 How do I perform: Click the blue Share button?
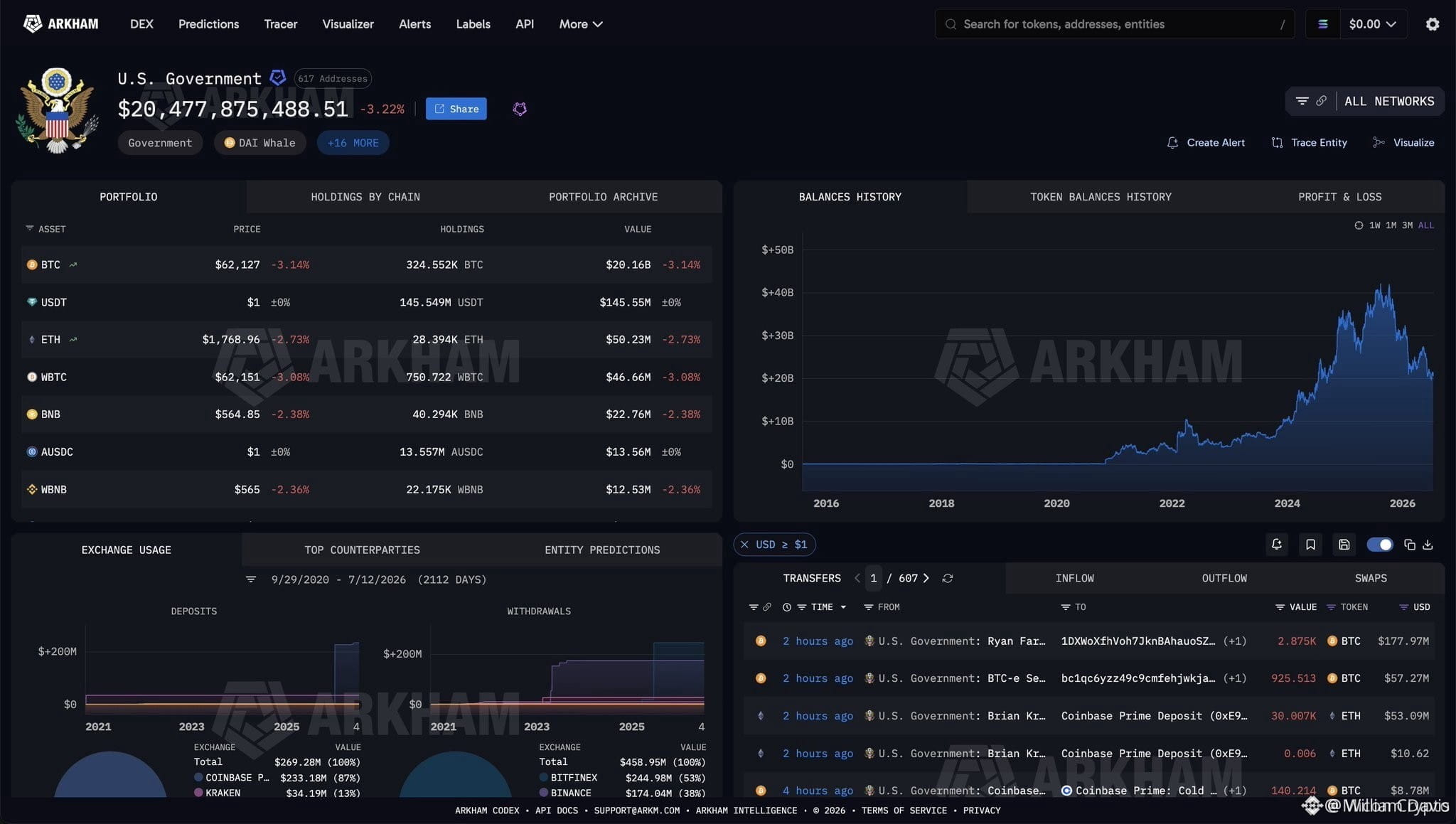[456, 109]
